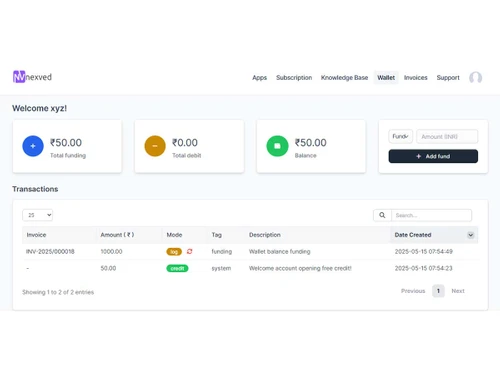This screenshot has height=375, width=500.
Task: Click the green Balance wallet icon
Action: 277,146
